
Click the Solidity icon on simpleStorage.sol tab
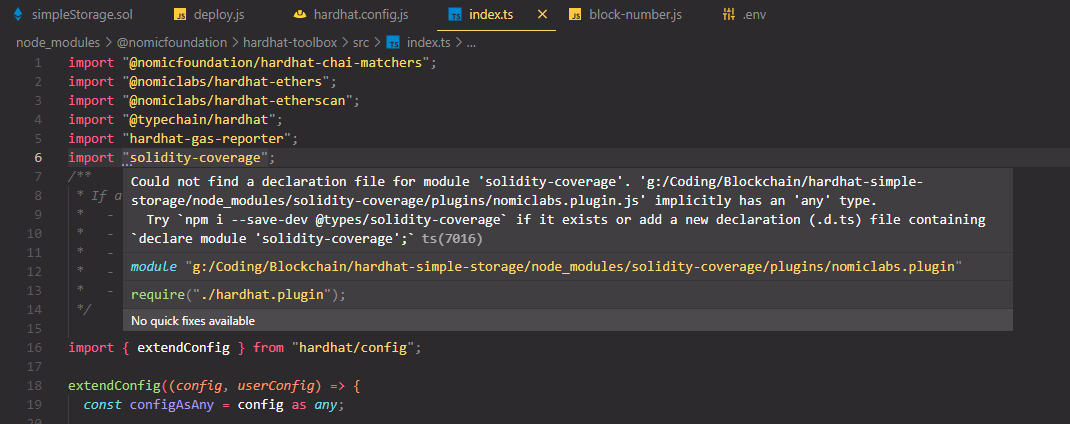tap(18, 14)
